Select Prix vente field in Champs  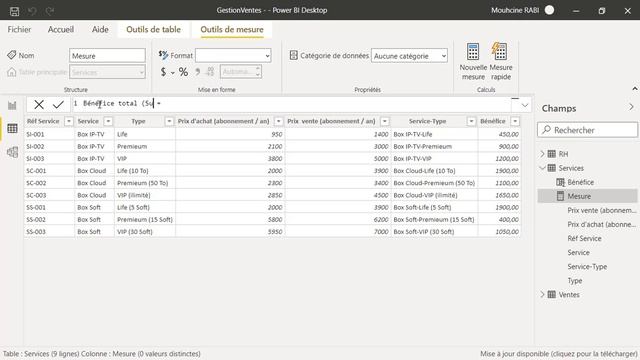click(602, 210)
